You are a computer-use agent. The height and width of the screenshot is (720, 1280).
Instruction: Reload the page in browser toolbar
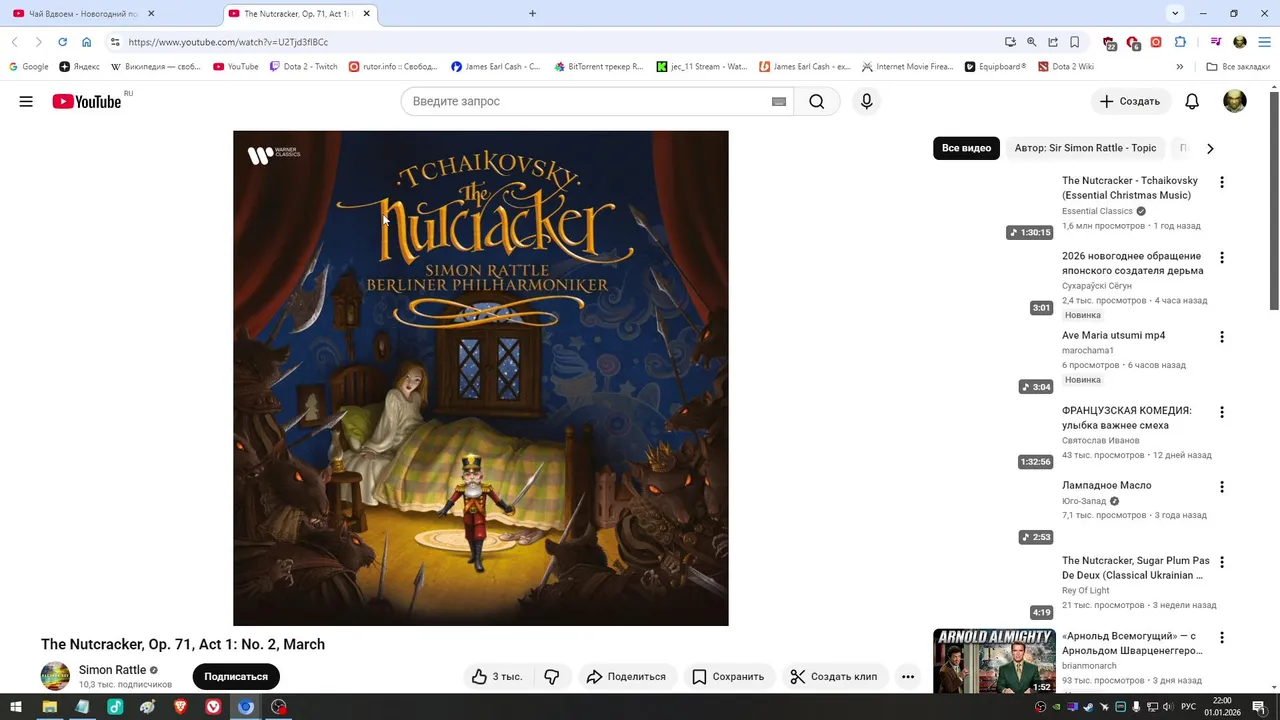(62, 42)
